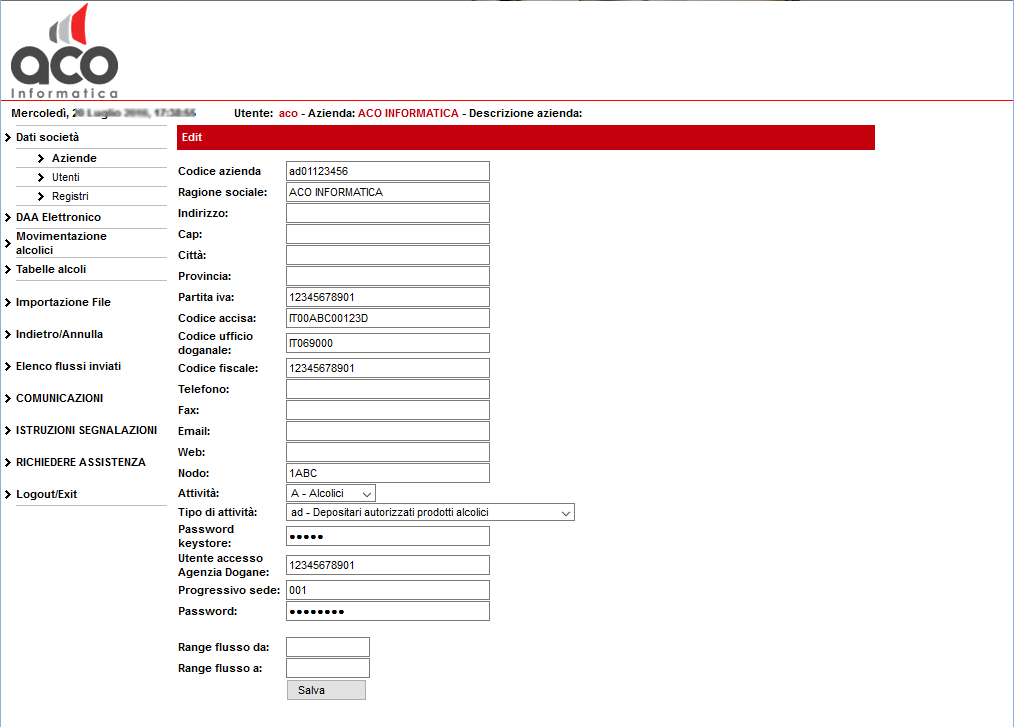The height and width of the screenshot is (727, 1014).
Task: Click the Range flusso da field
Action: point(327,647)
